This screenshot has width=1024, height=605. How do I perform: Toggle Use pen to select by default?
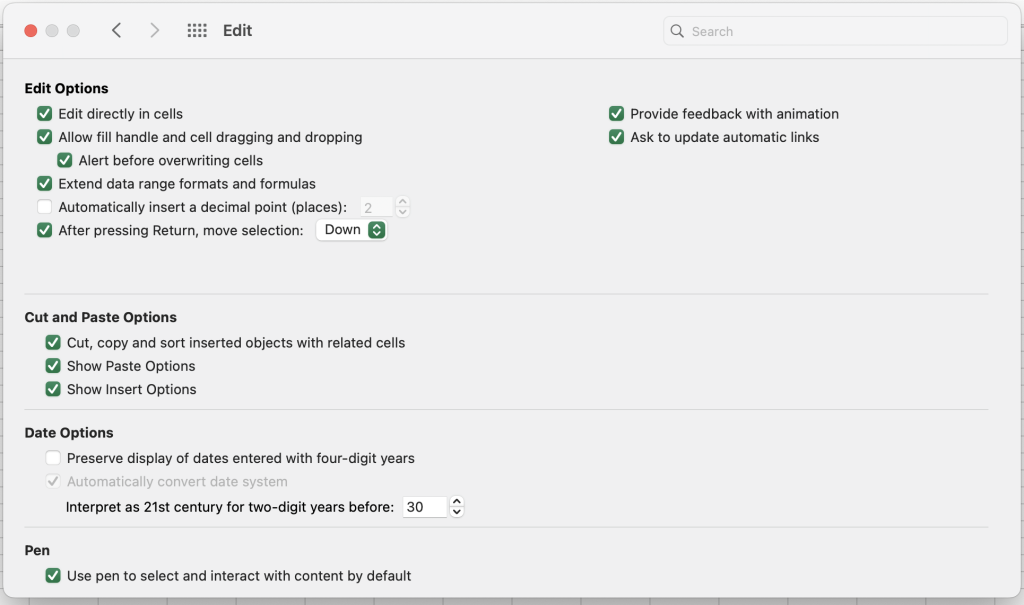click(53, 576)
